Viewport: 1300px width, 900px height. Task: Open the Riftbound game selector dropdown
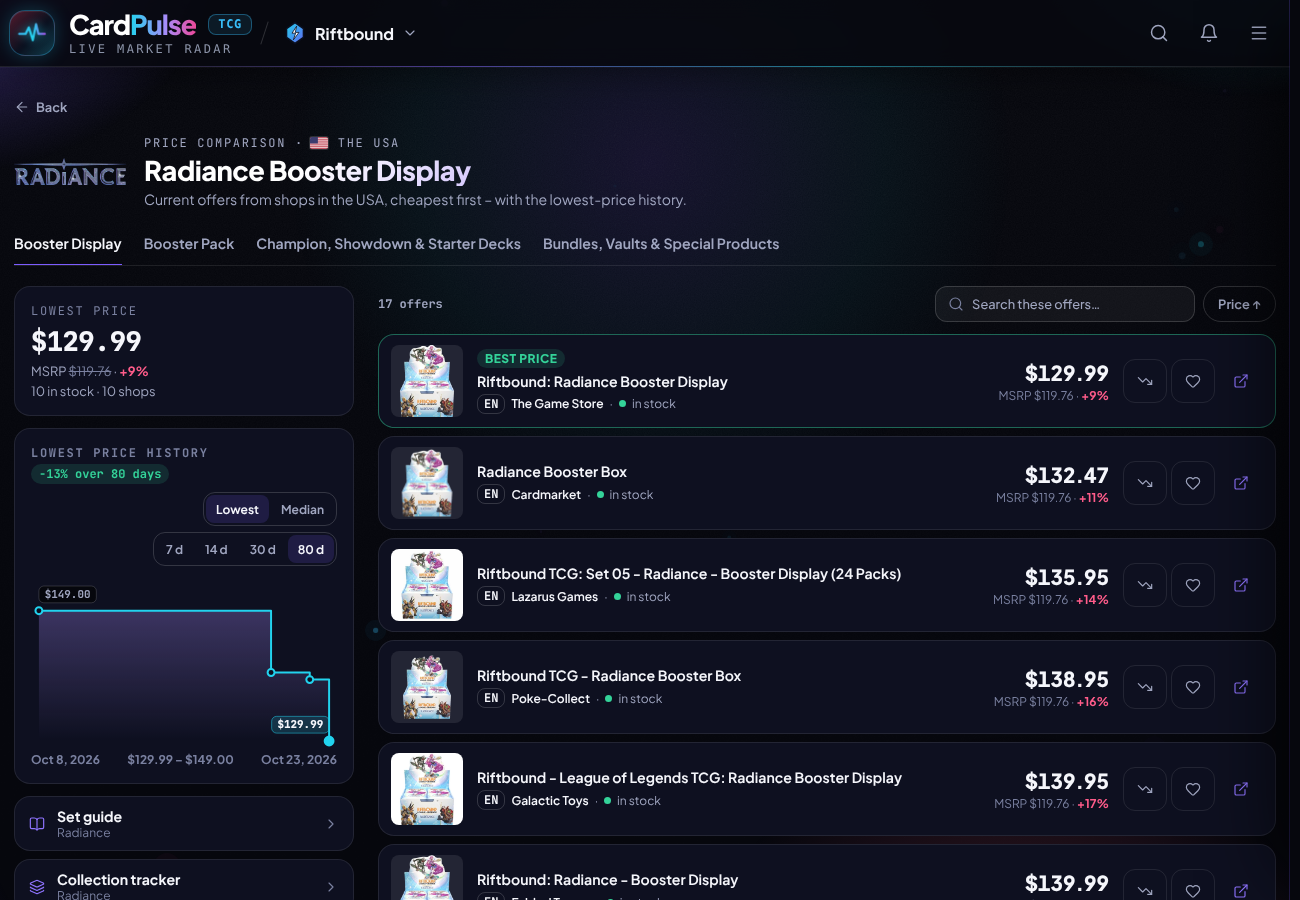pyautogui.click(x=350, y=34)
